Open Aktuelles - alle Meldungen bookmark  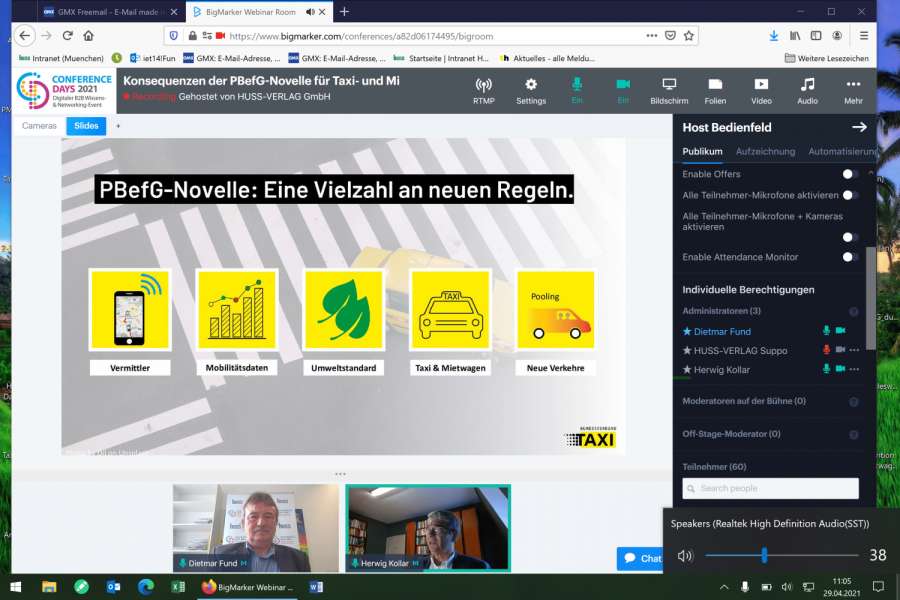[547, 58]
